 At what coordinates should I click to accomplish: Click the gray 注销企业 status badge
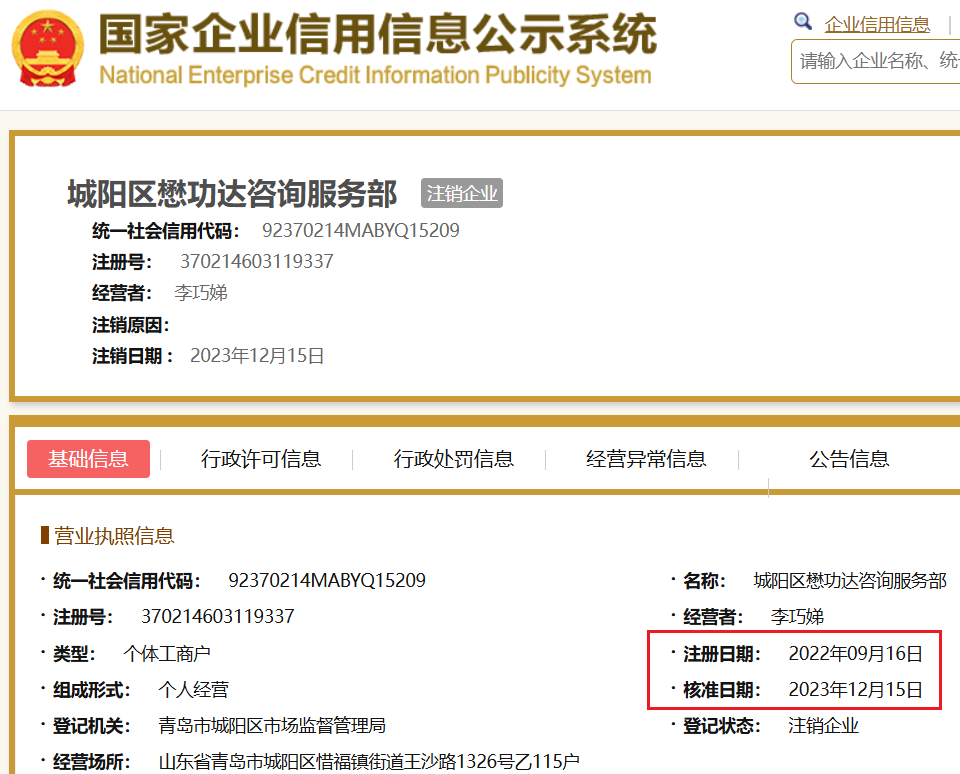[x=461, y=193]
